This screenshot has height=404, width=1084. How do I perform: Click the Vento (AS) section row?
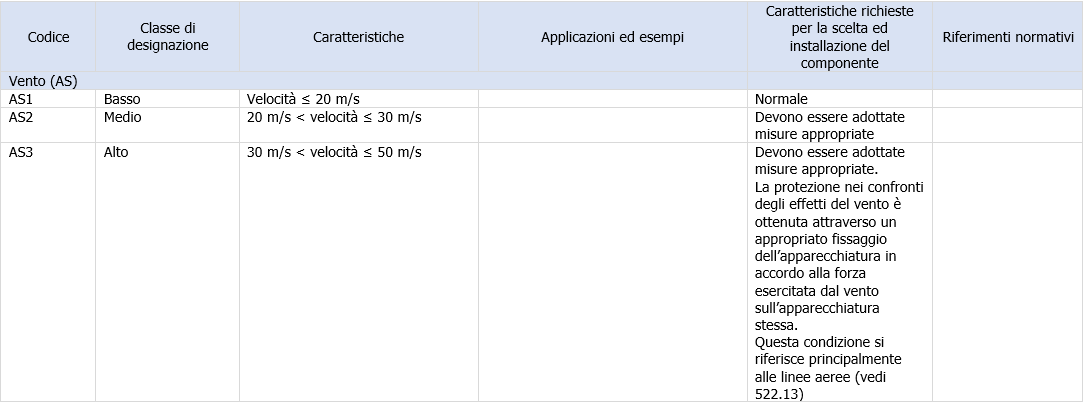[x=43, y=80]
